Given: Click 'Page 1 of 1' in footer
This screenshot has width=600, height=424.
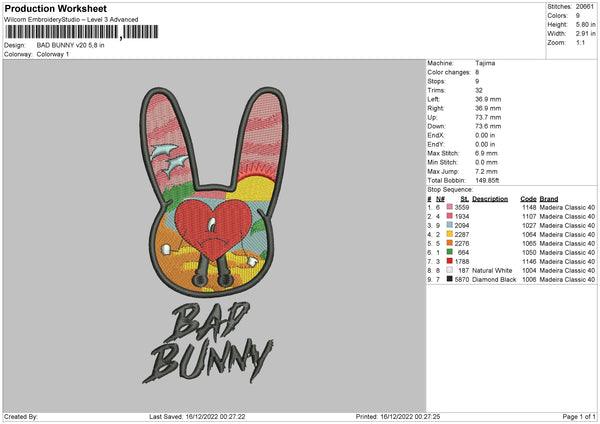Looking at the screenshot, I should tap(579, 417).
